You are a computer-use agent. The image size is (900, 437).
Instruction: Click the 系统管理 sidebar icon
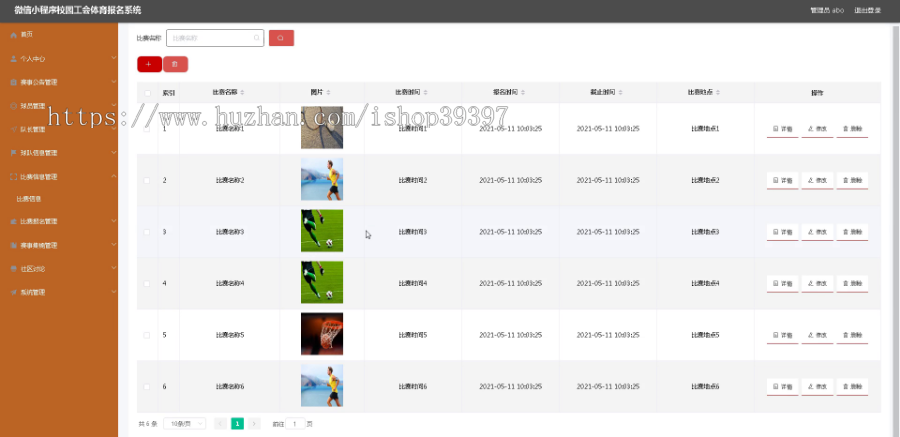point(14,292)
